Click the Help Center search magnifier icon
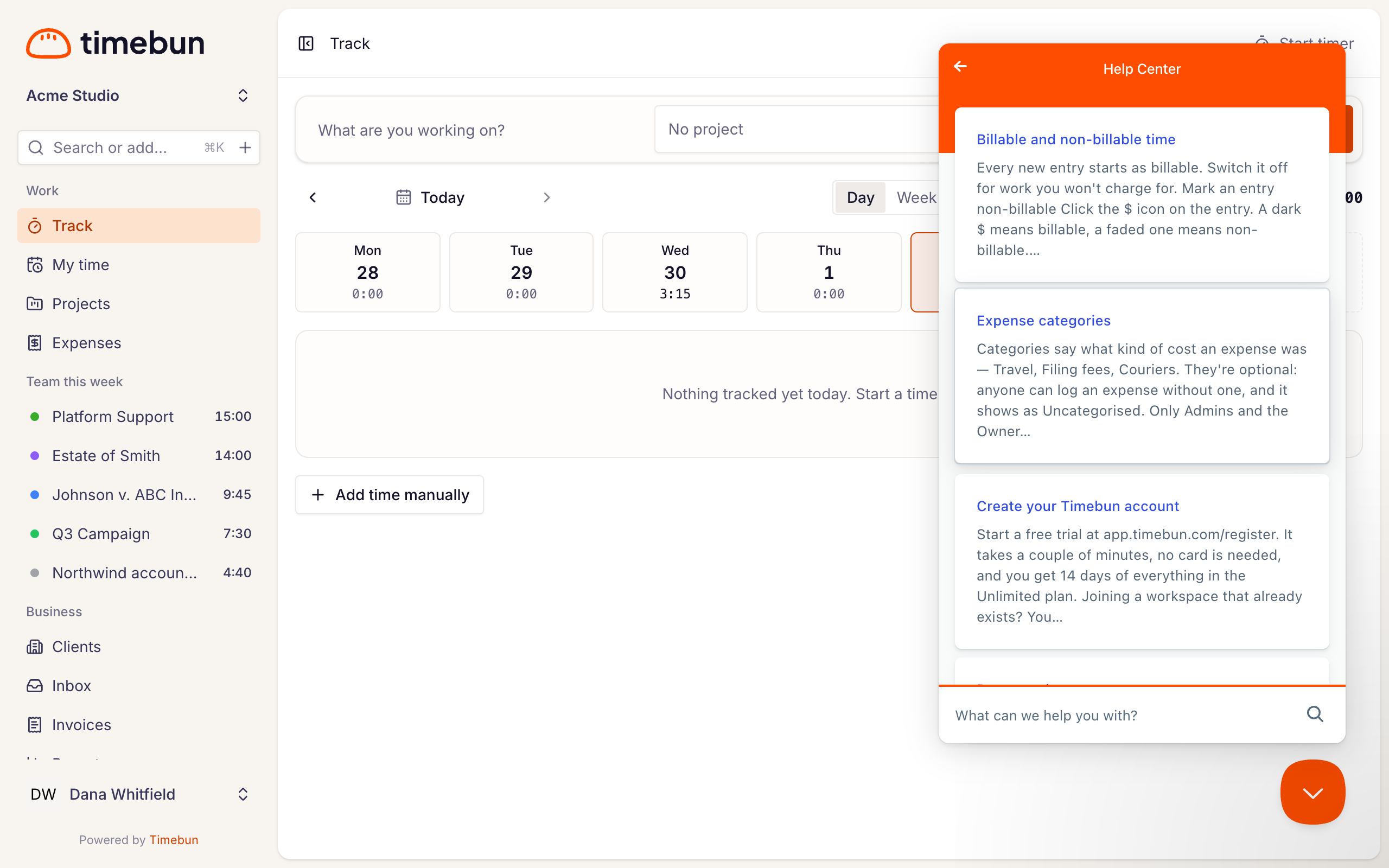This screenshot has height=868, width=1389. click(1315, 714)
